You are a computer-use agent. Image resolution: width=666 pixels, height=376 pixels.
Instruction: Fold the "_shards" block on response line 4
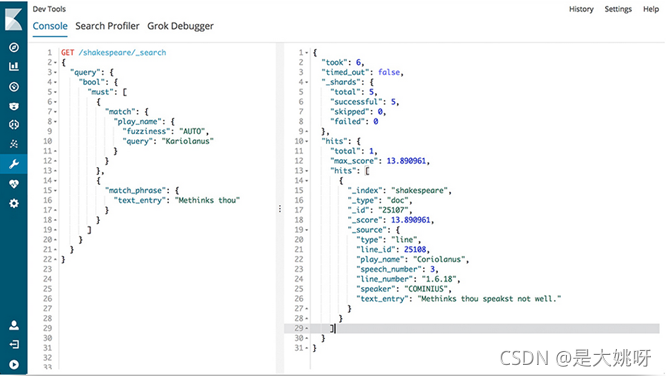pyautogui.click(x=307, y=82)
